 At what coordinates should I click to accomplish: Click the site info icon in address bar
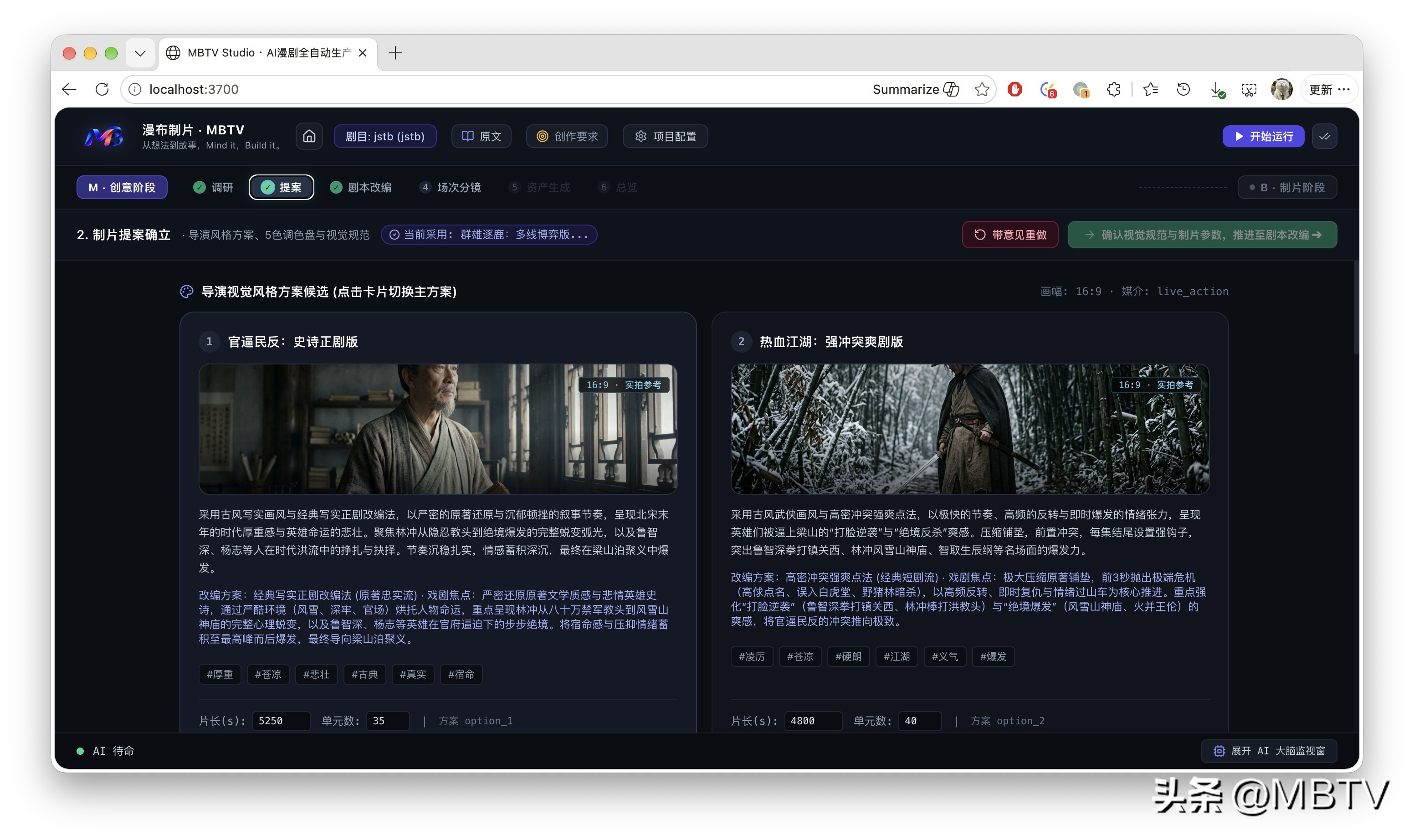click(x=135, y=89)
